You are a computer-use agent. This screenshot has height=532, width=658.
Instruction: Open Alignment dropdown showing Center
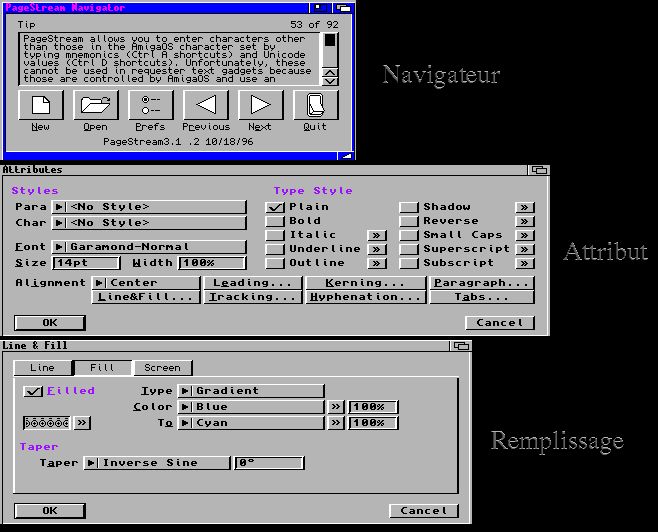tap(146, 283)
